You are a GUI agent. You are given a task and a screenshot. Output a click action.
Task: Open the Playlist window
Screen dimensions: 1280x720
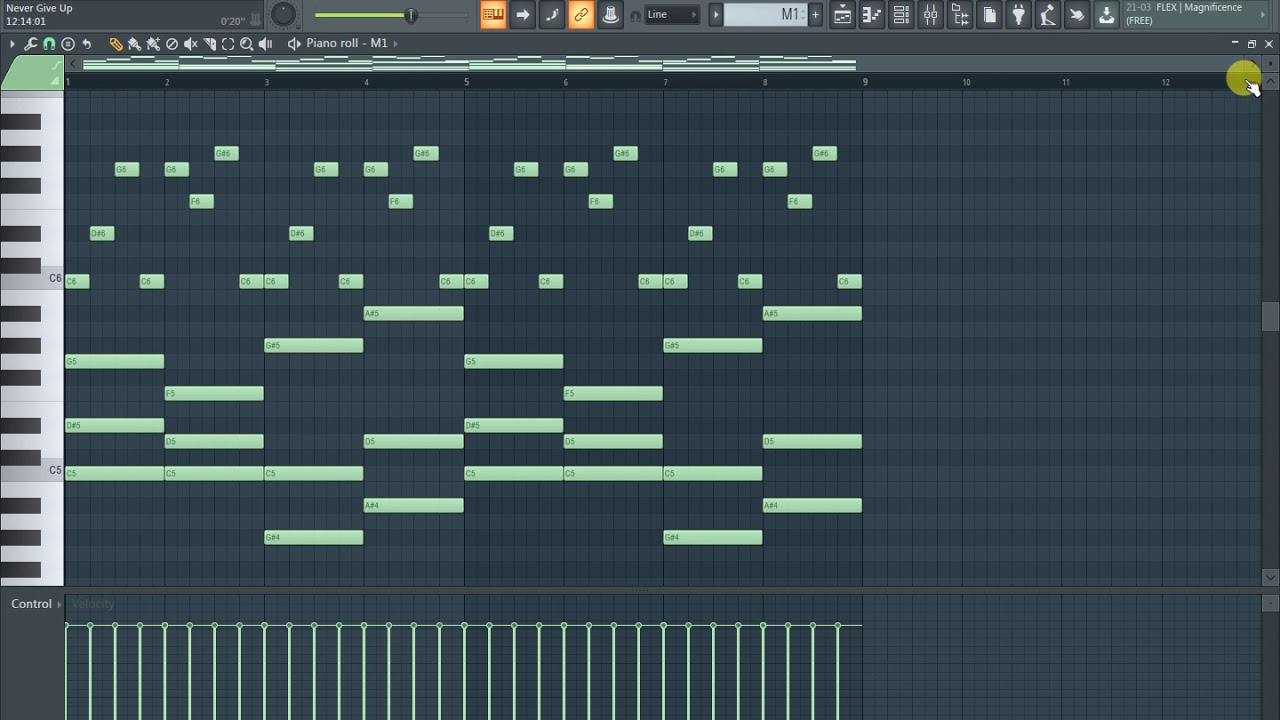tap(843, 14)
